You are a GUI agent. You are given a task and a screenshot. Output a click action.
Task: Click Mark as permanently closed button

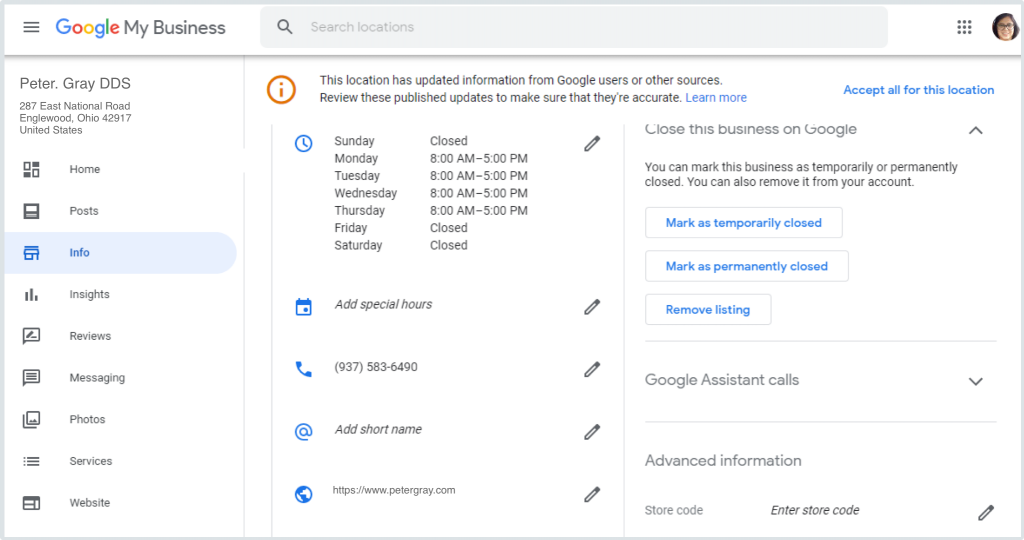click(746, 266)
